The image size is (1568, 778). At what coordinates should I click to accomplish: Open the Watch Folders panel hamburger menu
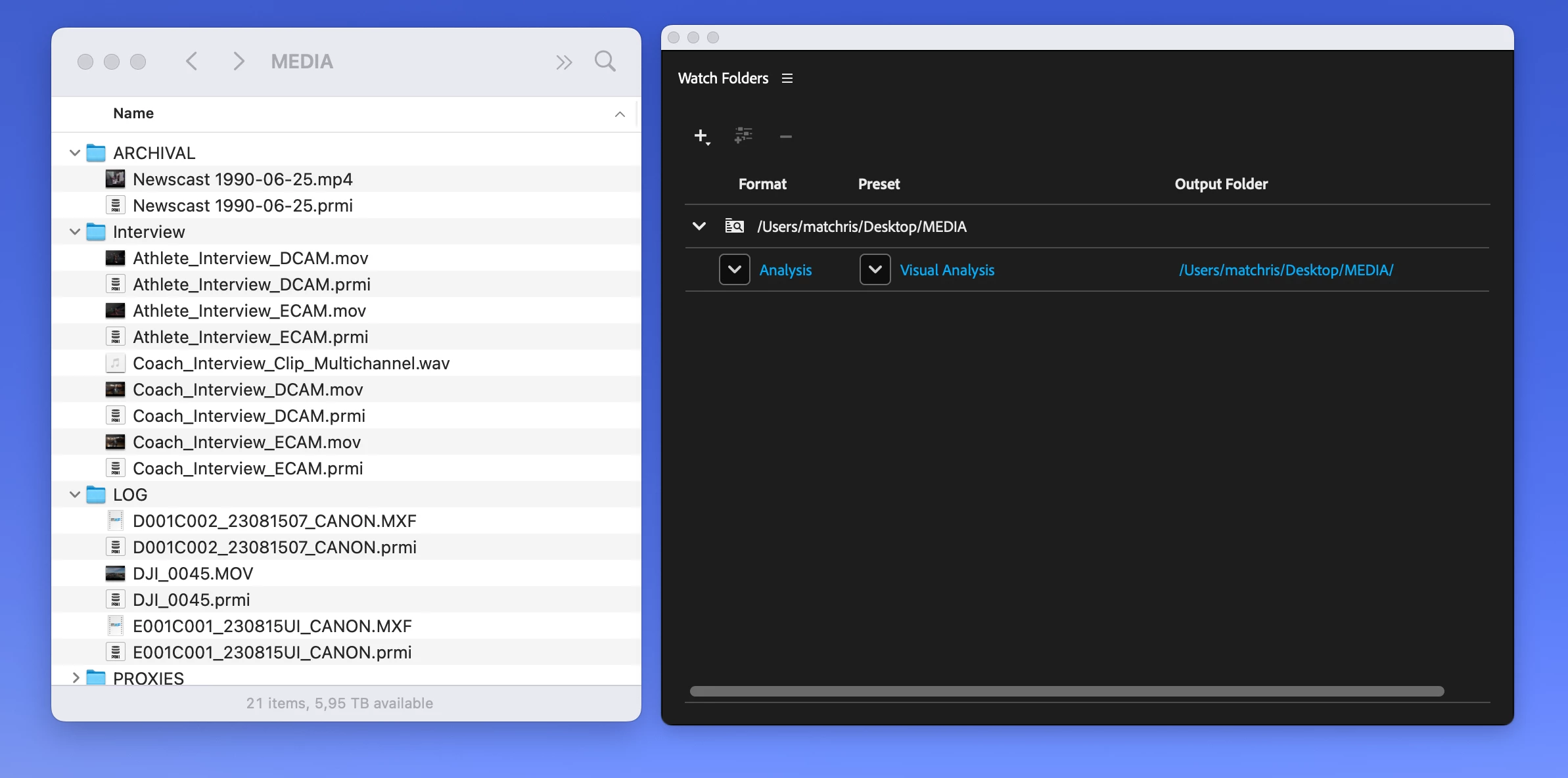[787, 78]
